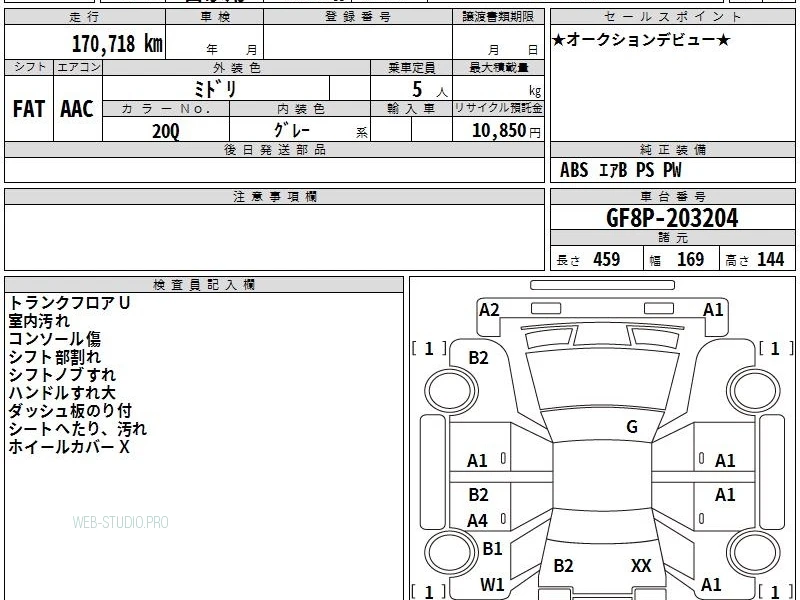Select the height value 144
Screen dimensions: 800x600
770,259
